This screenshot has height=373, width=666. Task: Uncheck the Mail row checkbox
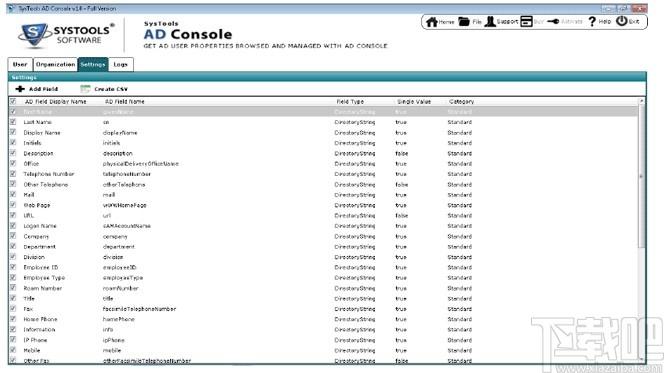(13, 195)
